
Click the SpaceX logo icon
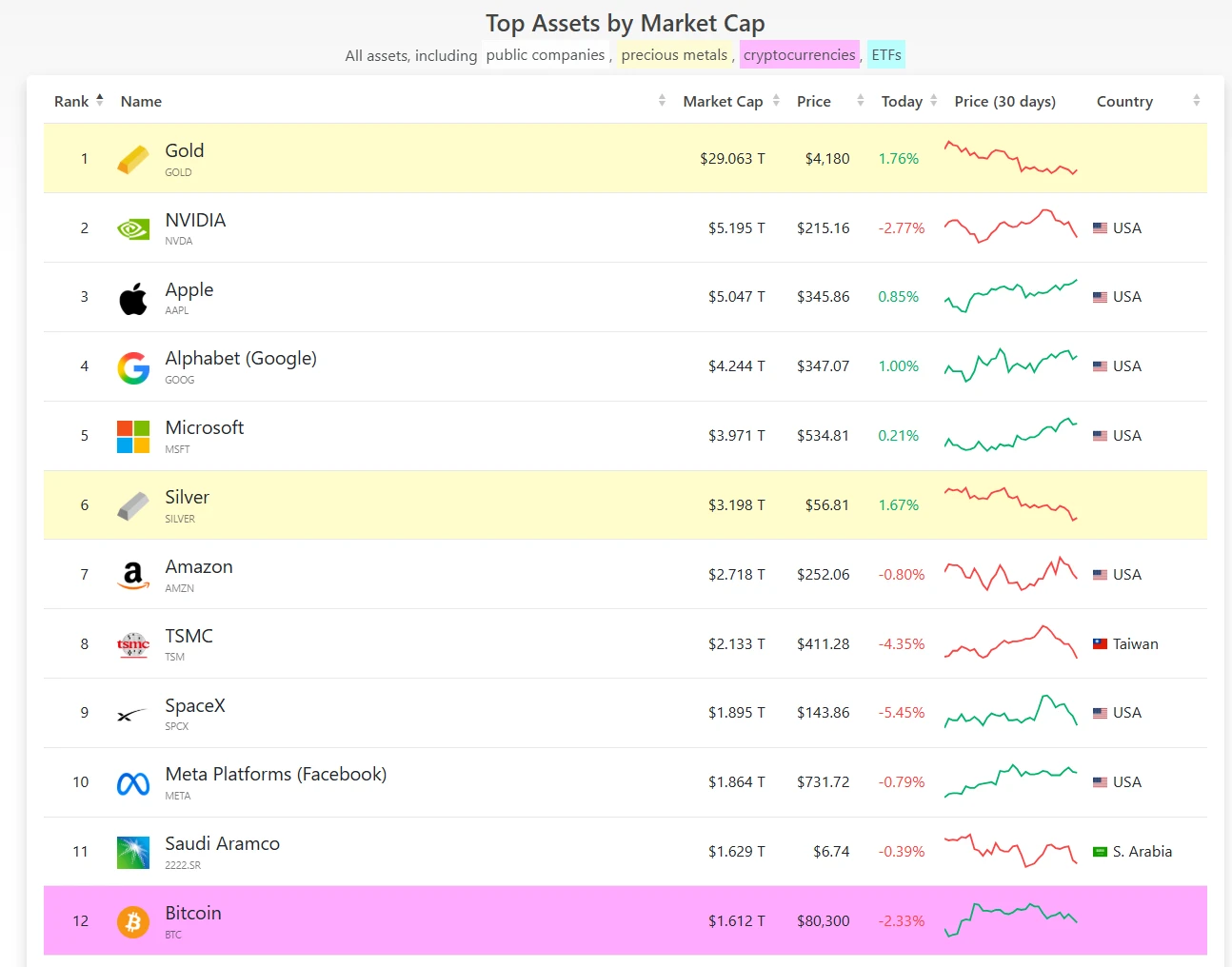[x=133, y=714]
